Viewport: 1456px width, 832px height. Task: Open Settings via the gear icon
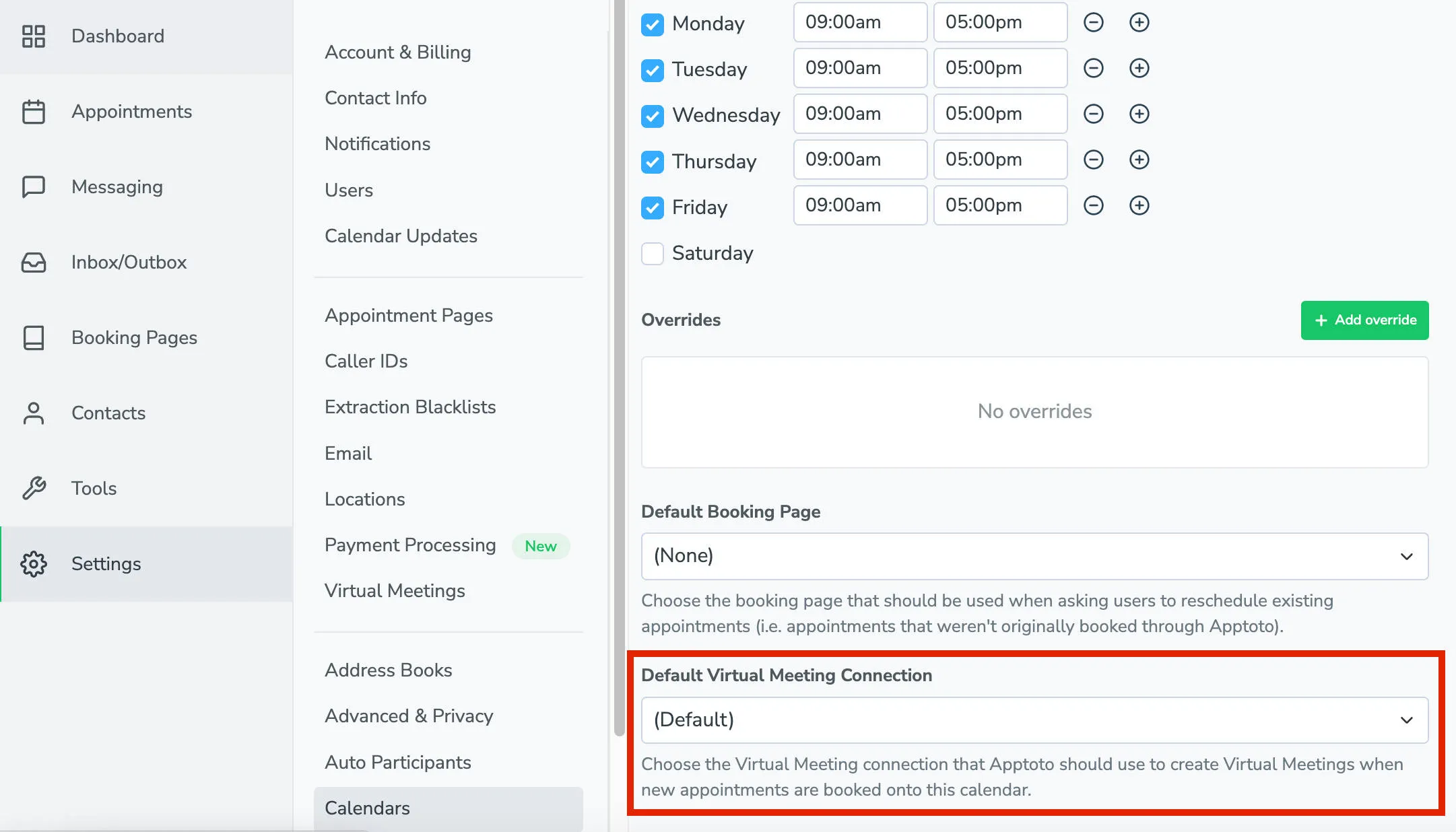coord(34,563)
